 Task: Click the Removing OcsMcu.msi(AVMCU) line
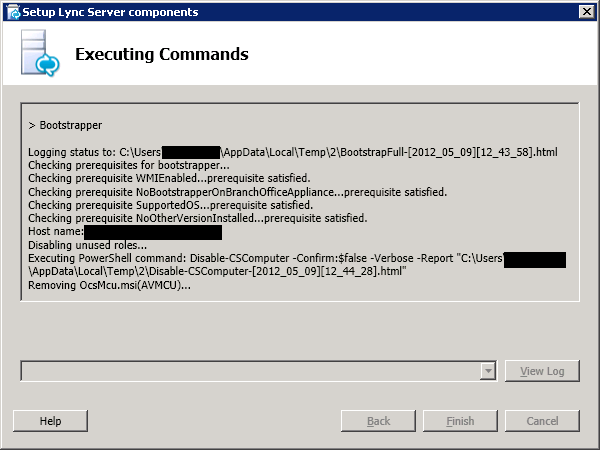(109, 285)
